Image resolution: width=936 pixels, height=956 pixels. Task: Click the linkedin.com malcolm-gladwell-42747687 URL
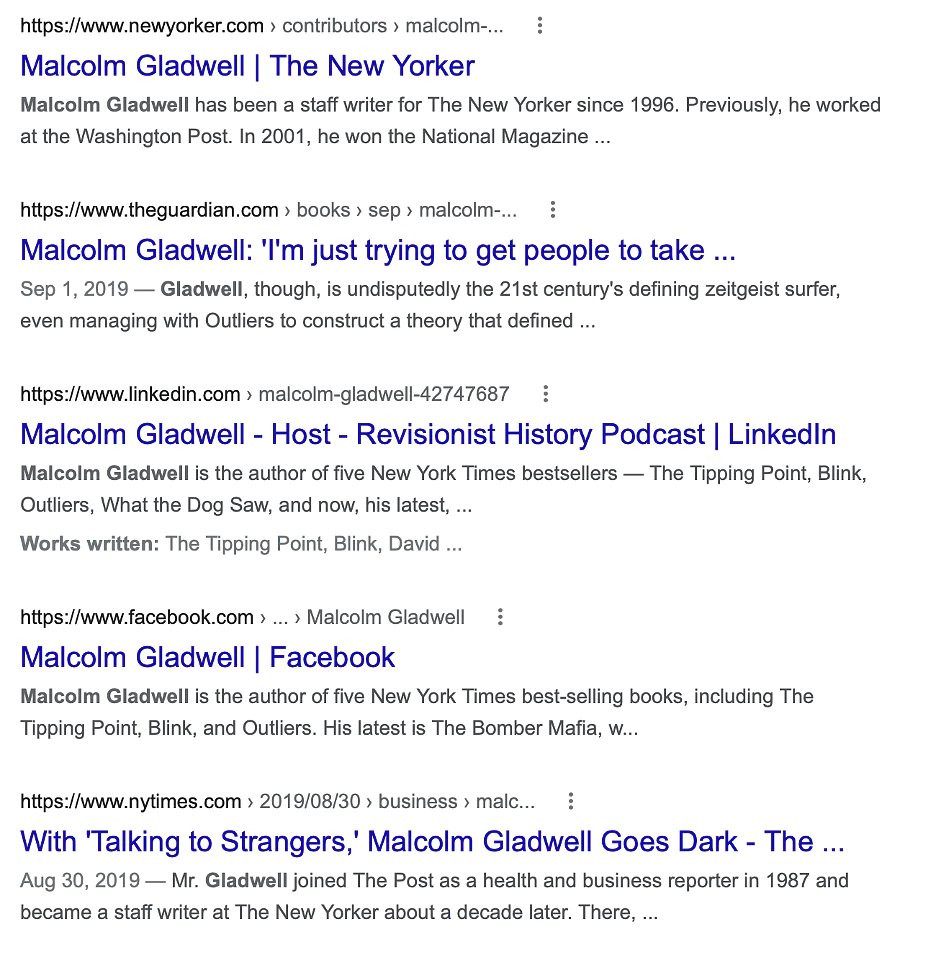[x=264, y=394]
